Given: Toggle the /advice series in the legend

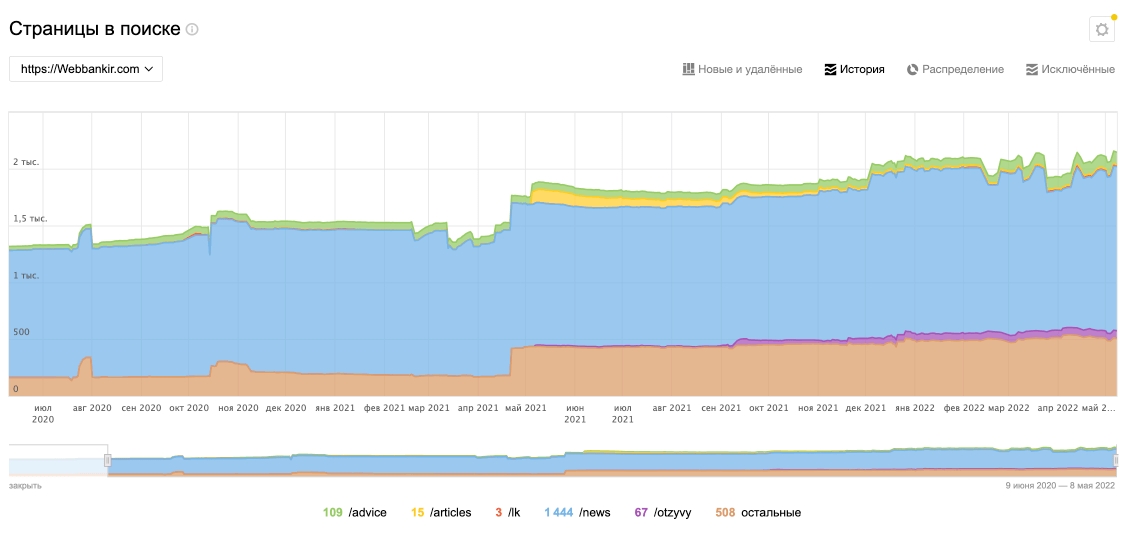Looking at the screenshot, I should pyautogui.click(x=367, y=513).
